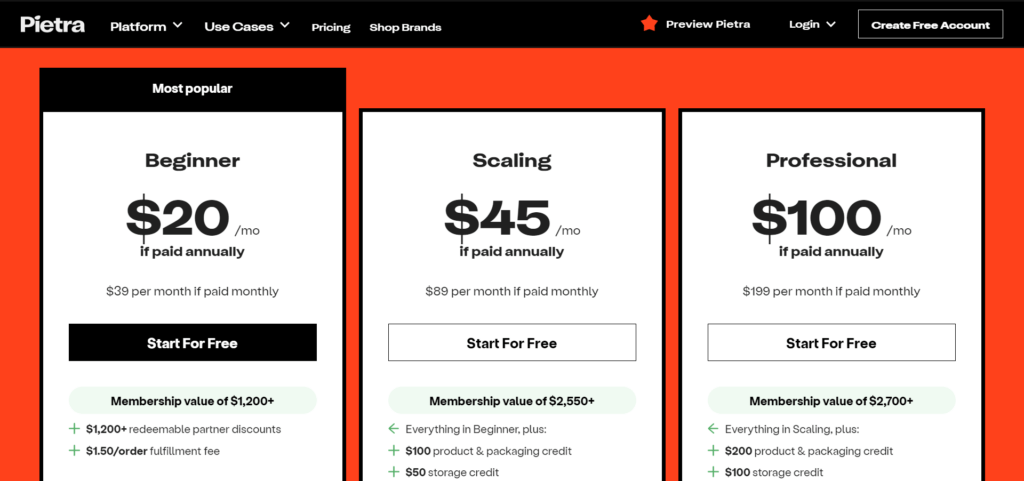The width and height of the screenshot is (1024, 481).
Task: Go to the Pricing page
Action: pos(331,27)
